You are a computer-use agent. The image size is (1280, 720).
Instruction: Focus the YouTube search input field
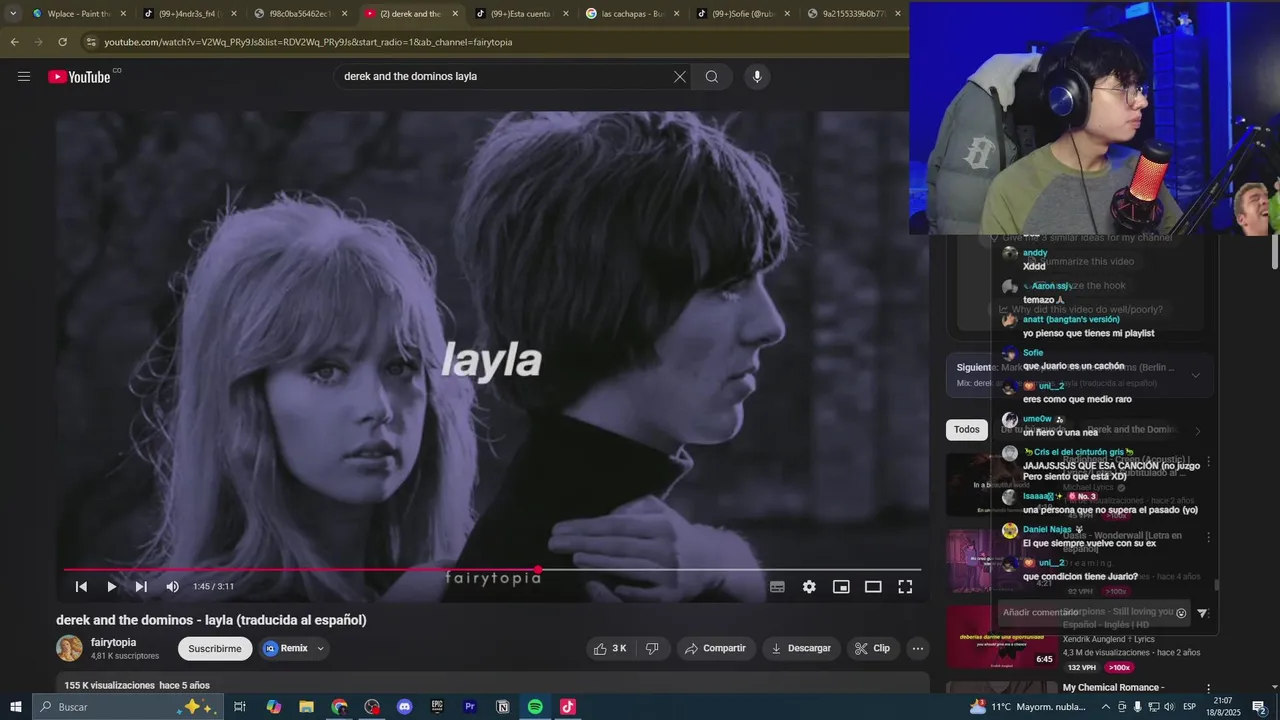(505, 77)
